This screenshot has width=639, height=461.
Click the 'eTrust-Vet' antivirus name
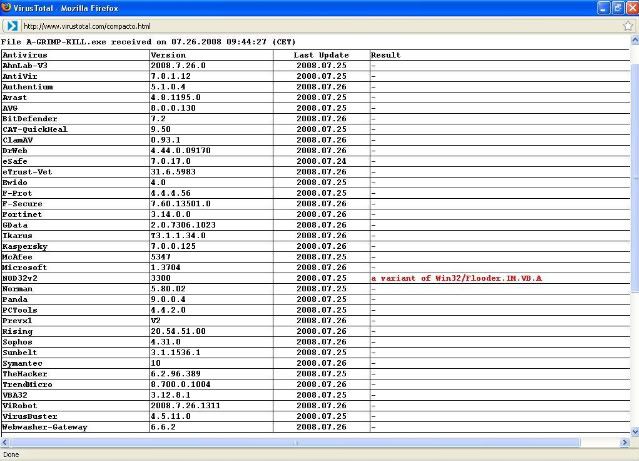click(x=27, y=172)
